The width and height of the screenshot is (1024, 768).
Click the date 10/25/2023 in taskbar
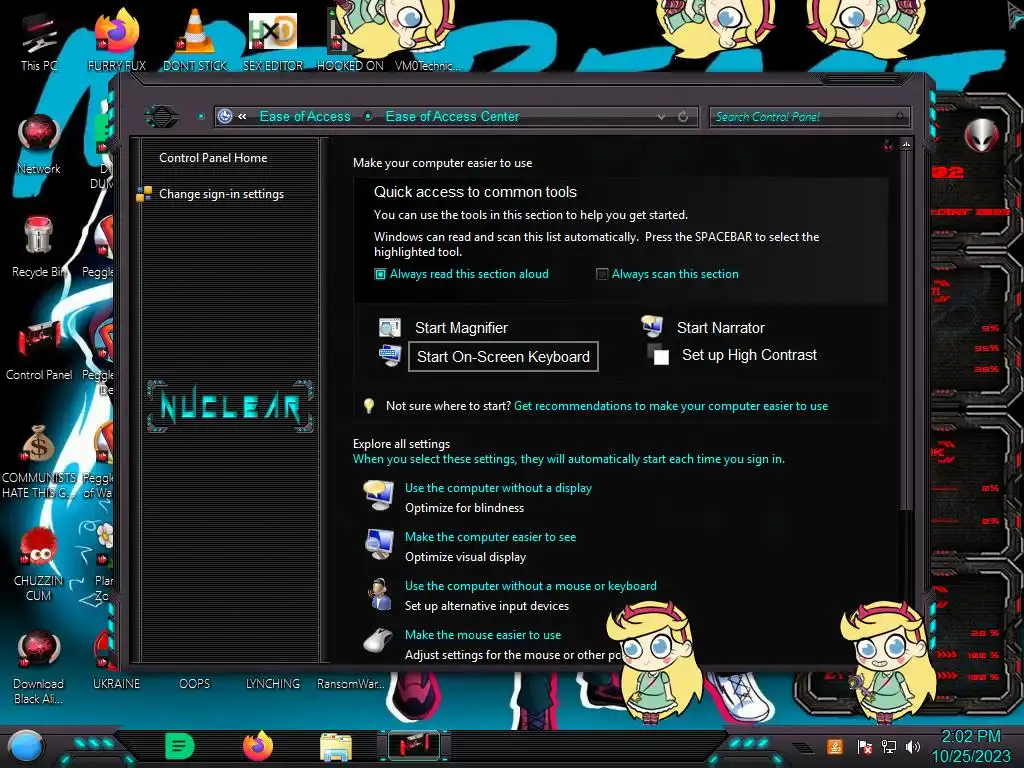970,757
